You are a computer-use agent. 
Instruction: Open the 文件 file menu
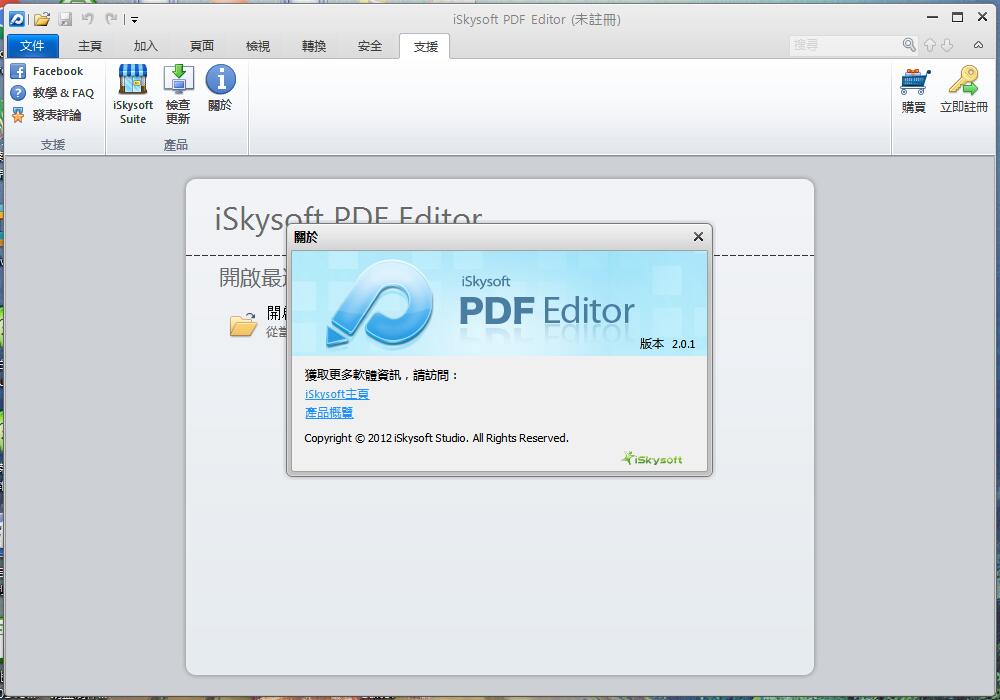(33, 46)
